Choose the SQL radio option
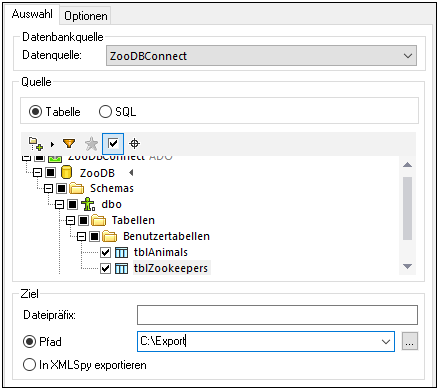This screenshot has width=439, height=390. 105,111
